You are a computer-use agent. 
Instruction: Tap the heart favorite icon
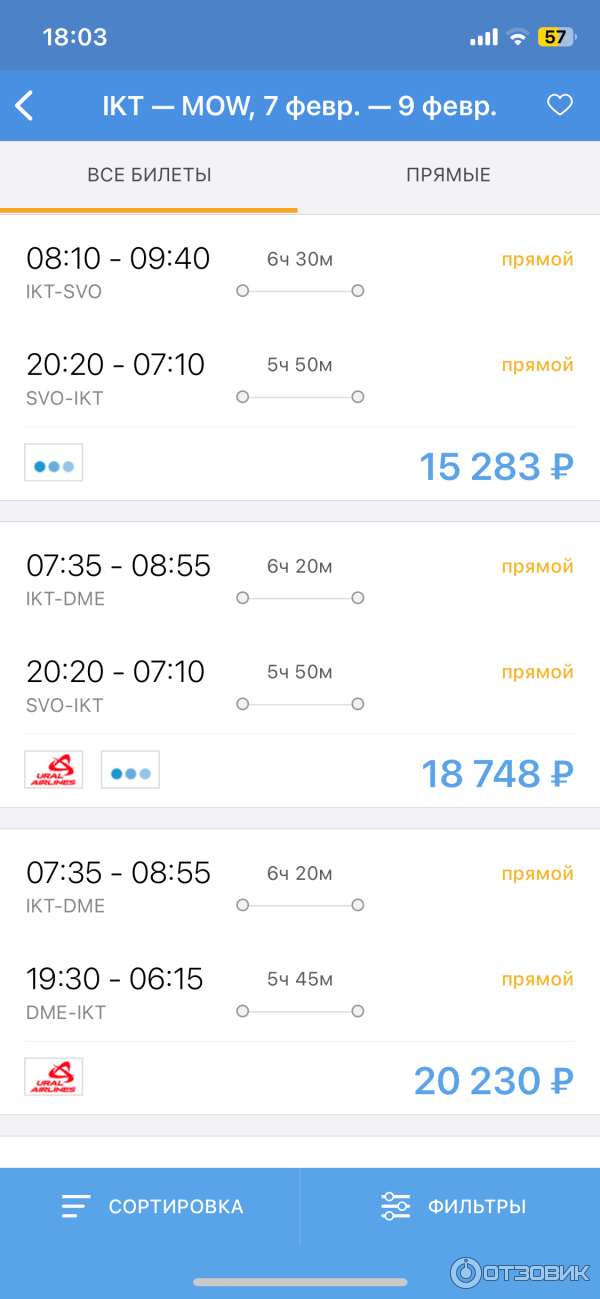560,105
